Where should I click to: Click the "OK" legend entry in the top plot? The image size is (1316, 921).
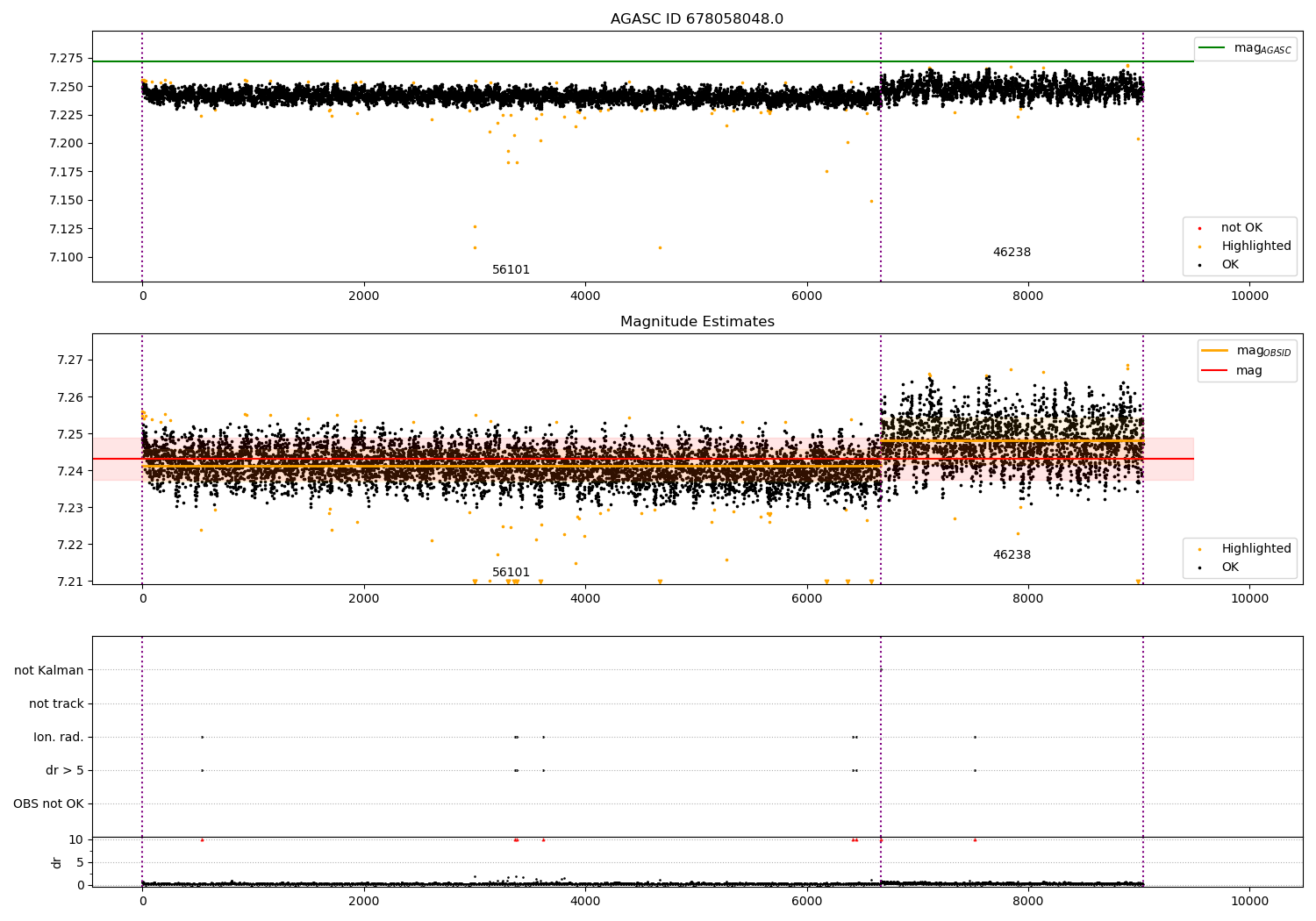tap(1219, 265)
